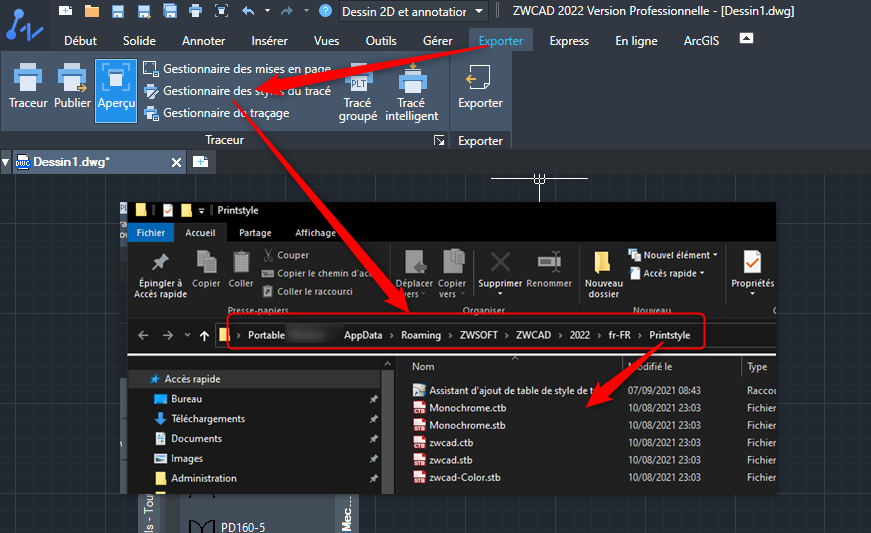Screen dimensions: 871x533
Task: Open the Affichage tab in Explorer window
Action: [315, 233]
